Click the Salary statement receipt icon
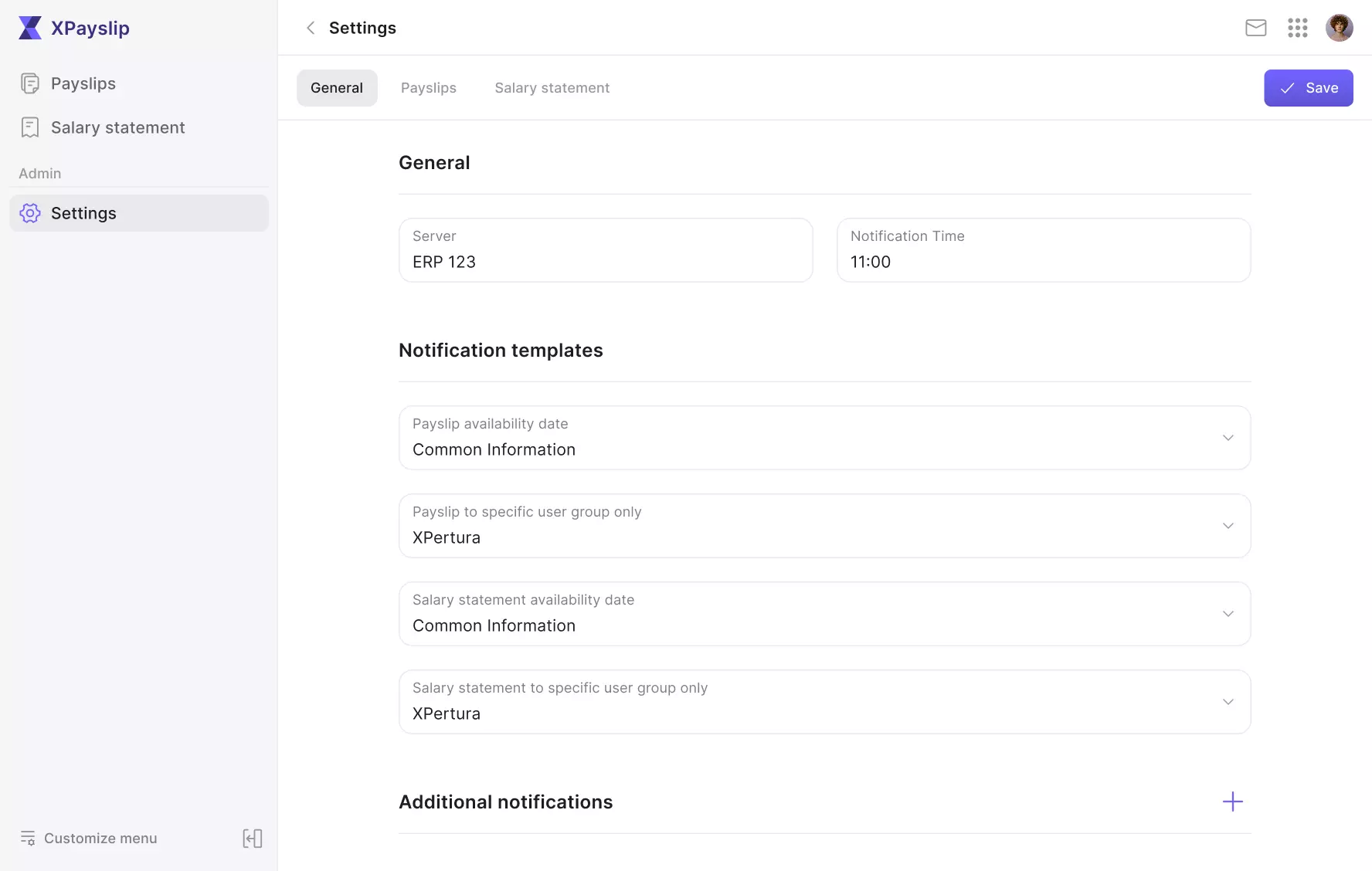 click(x=30, y=127)
